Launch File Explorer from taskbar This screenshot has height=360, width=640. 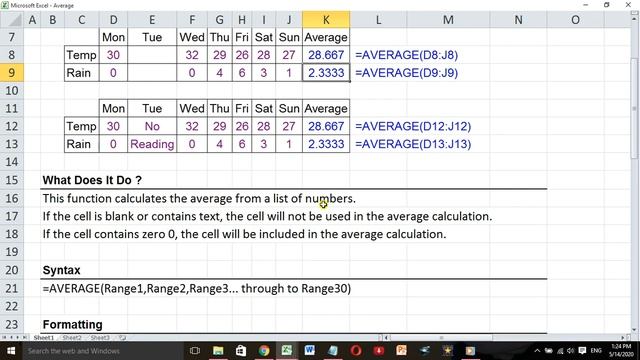click(218, 351)
